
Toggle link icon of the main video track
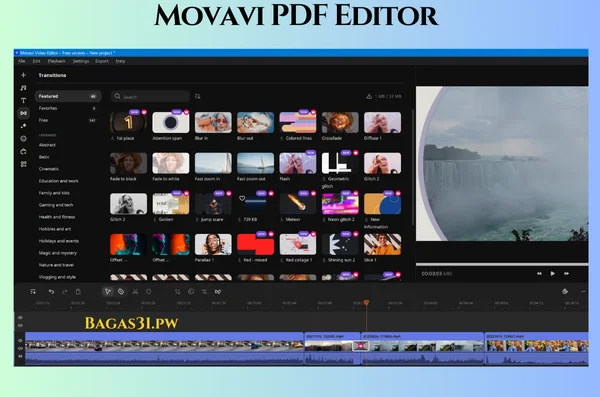coord(20,348)
